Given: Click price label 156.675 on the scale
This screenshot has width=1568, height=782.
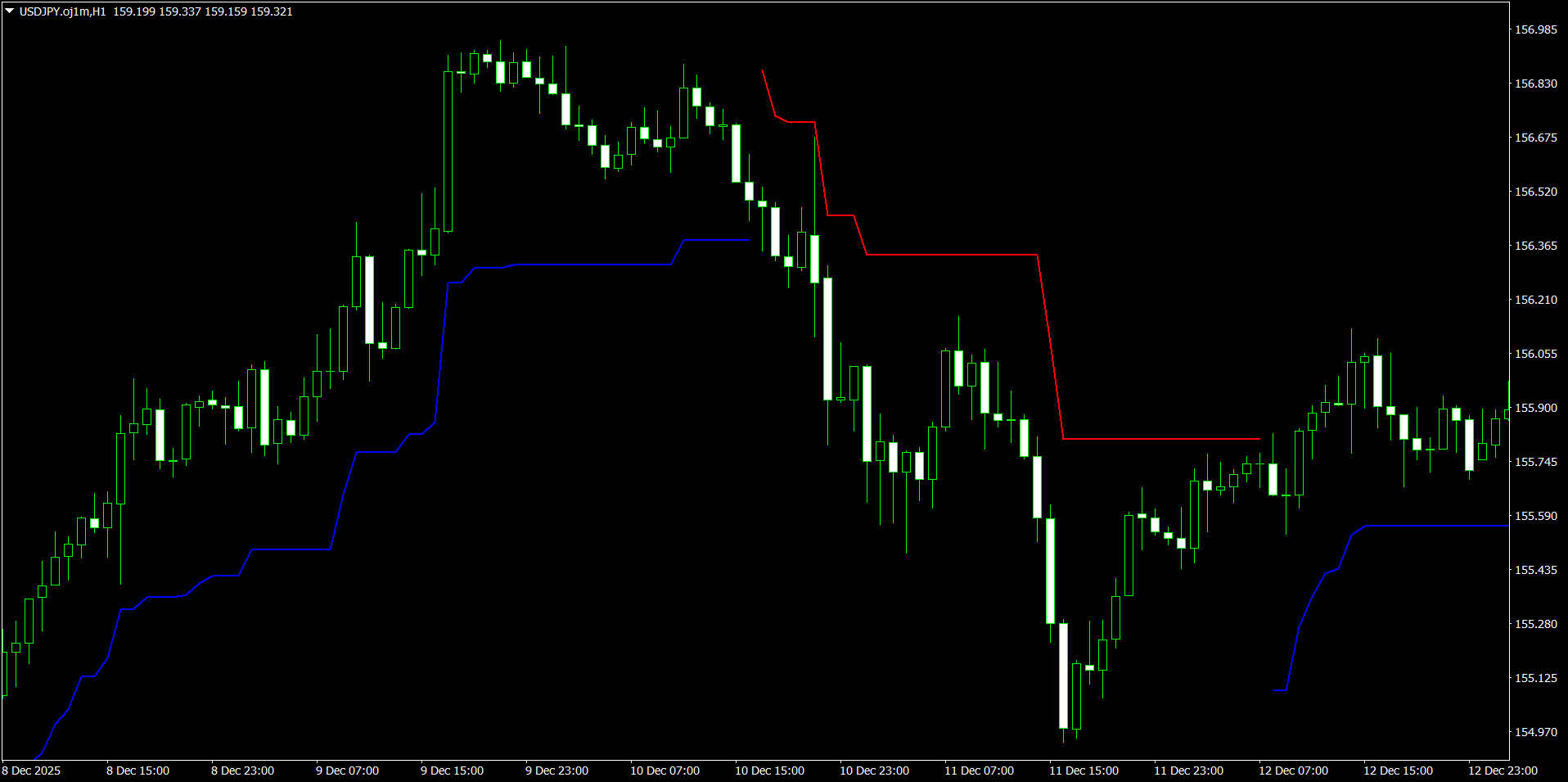Looking at the screenshot, I should 1535,138.
